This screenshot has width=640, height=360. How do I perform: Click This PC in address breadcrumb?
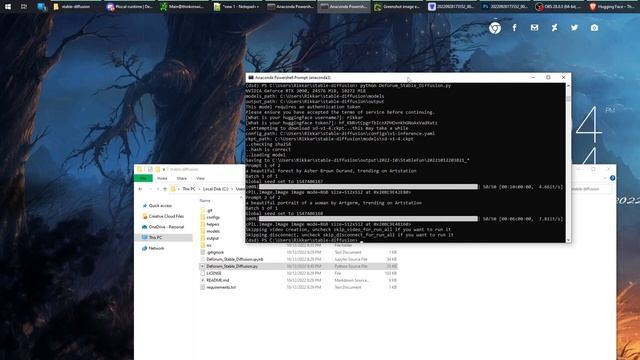(189, 189)
